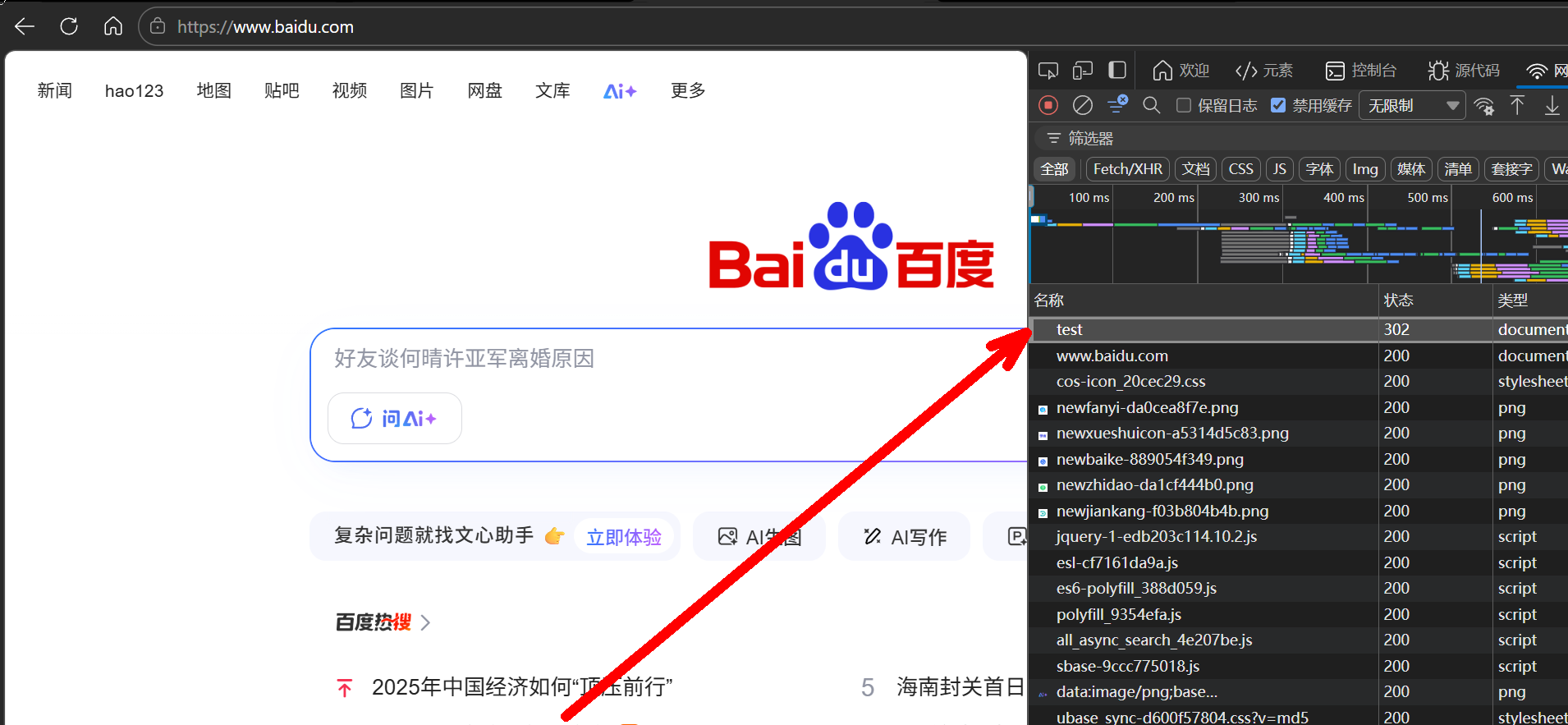This screenshot has height=725, width=1568.
Task: Stop recording network log
Action: click(1048, 105)
